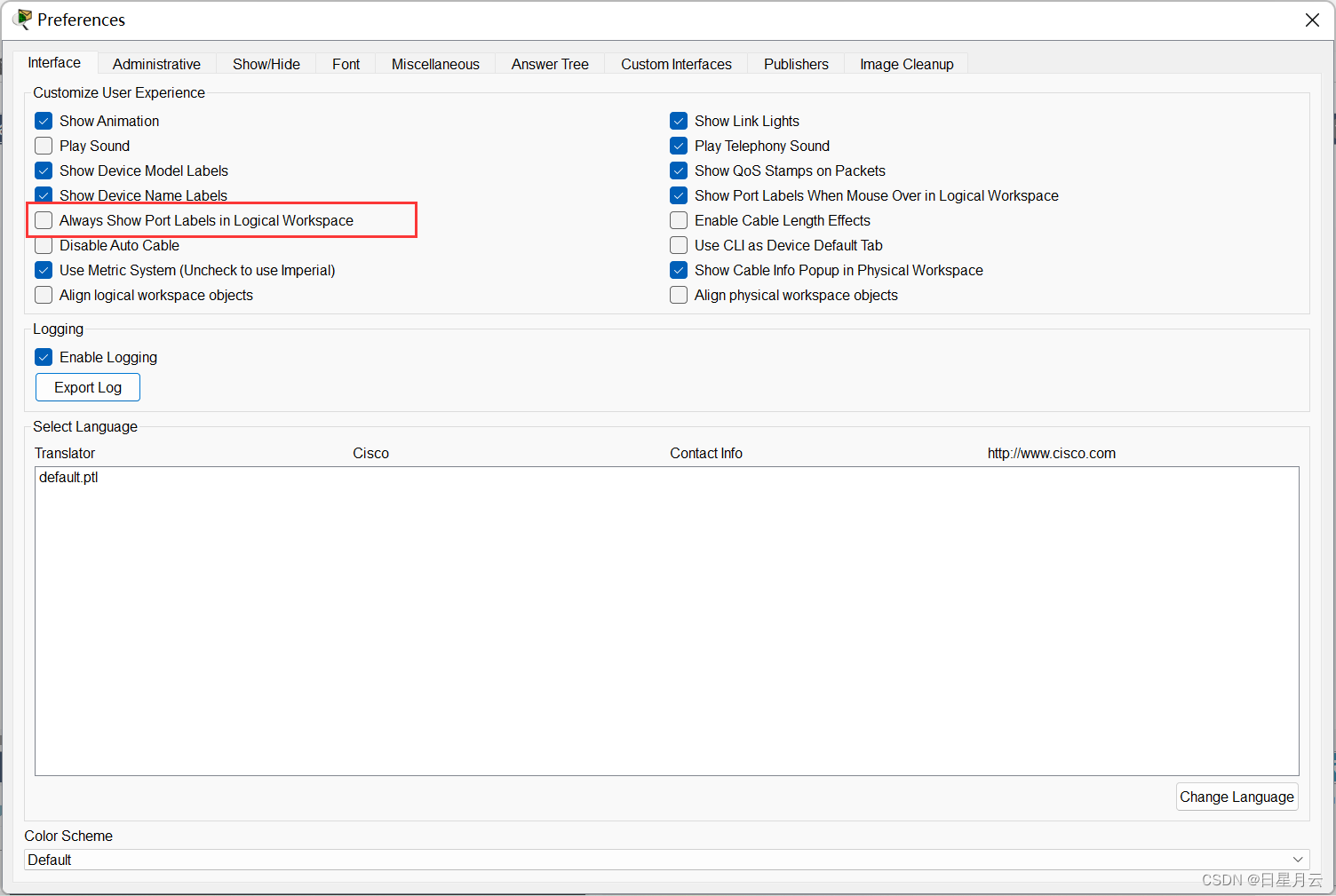Open the Custom Interfaces tab
The image size is (1336, 896).
point(676,64)
